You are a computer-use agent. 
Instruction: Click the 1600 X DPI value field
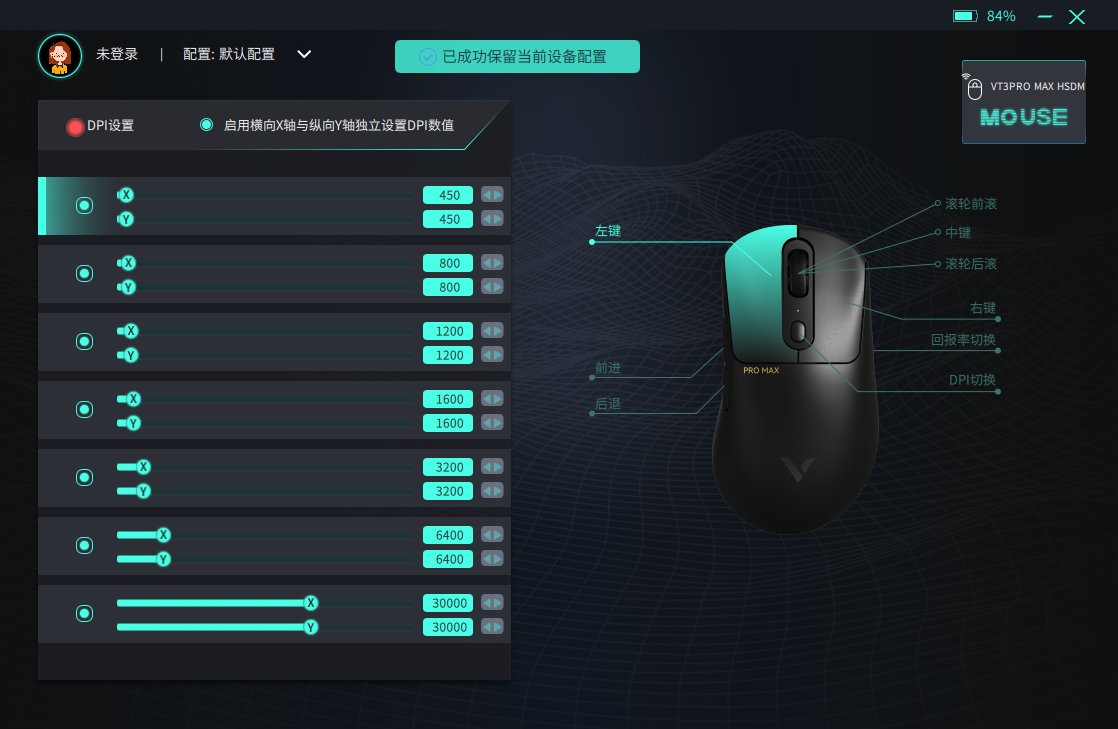(448, 399)
